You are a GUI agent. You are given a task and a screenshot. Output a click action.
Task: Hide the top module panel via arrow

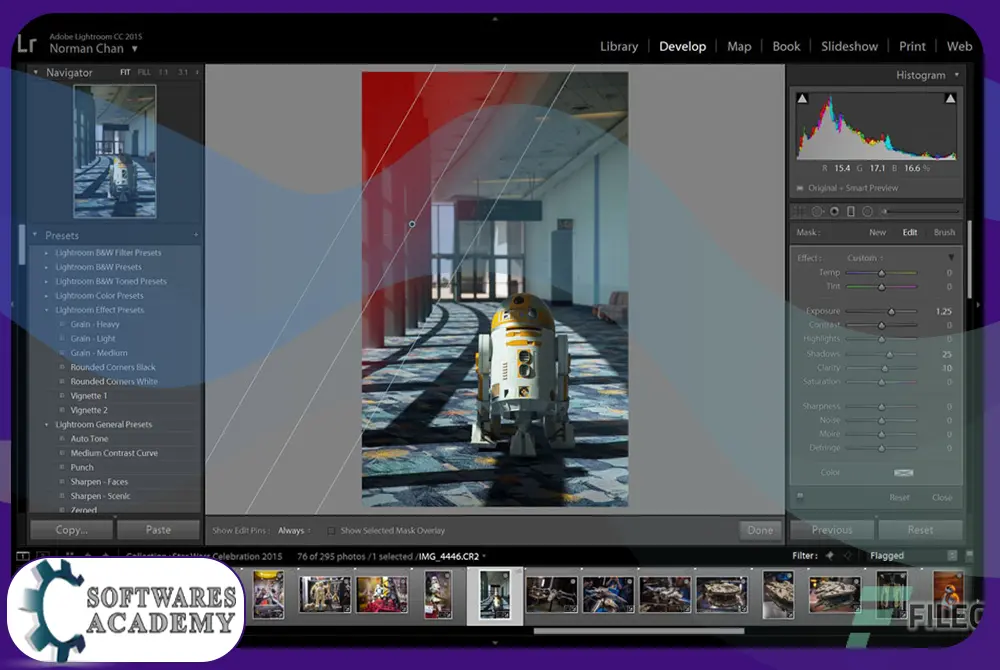495,19
